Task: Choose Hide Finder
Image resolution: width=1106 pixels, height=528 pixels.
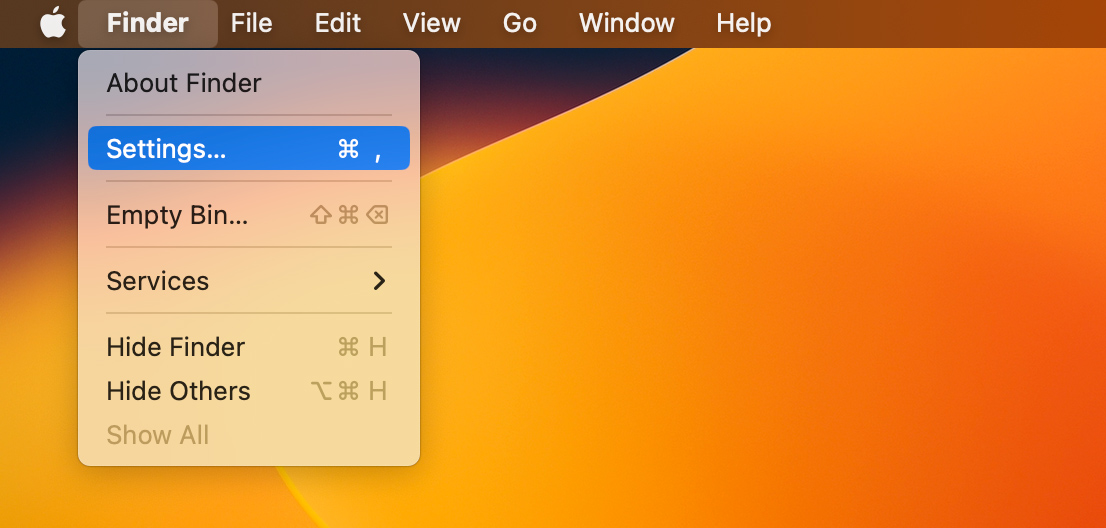Action: [x=249, y=347]
